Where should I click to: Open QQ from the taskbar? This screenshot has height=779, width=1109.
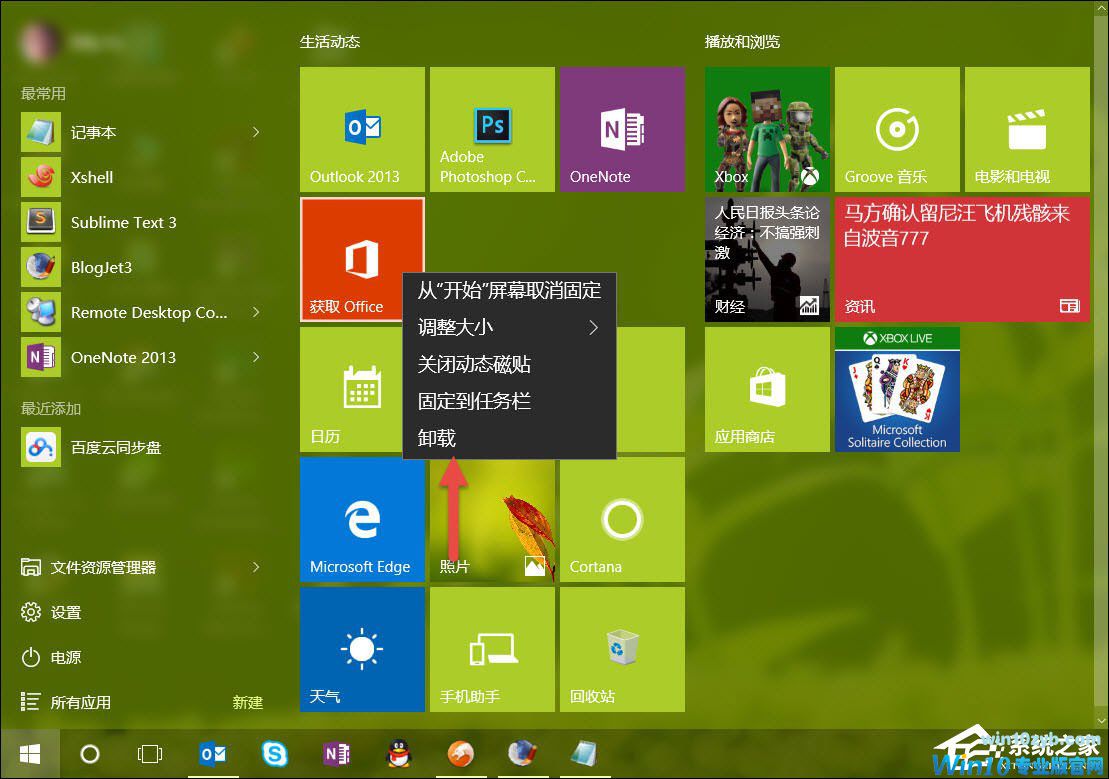398,754
